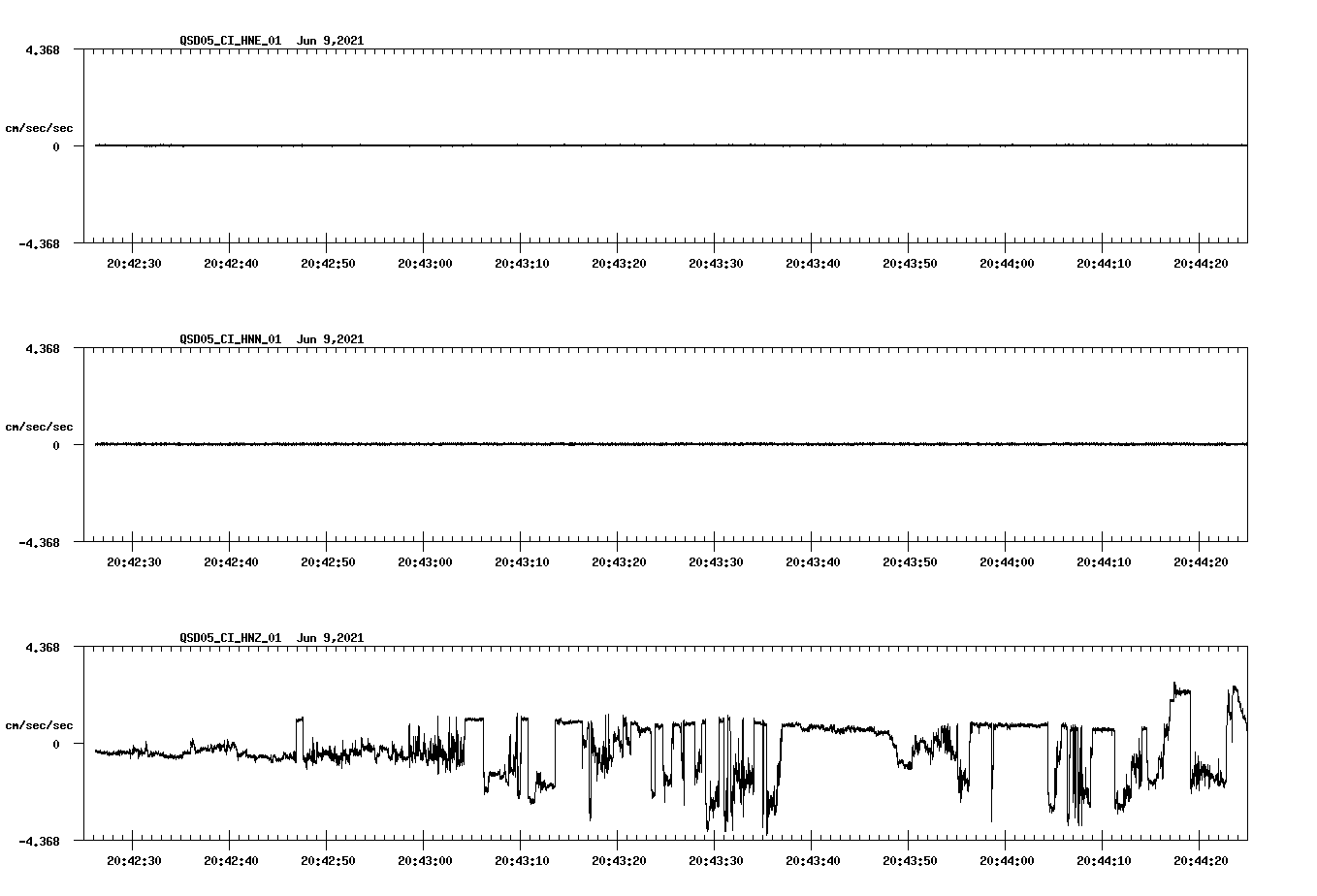
Task: Click the 20:44:20 time label under HNN plot
Action: 1201,562
